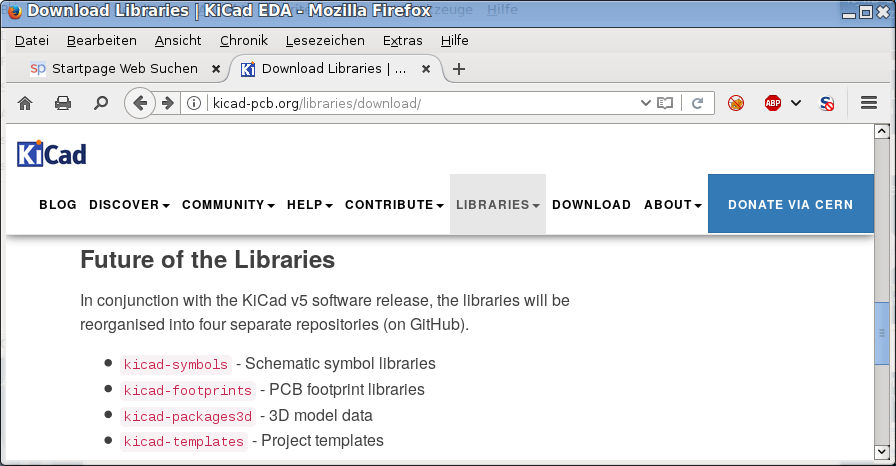Show site information icon in address bar
This screenshot has height=466, width=896.
pyautogui.click(x=194, y=103)
